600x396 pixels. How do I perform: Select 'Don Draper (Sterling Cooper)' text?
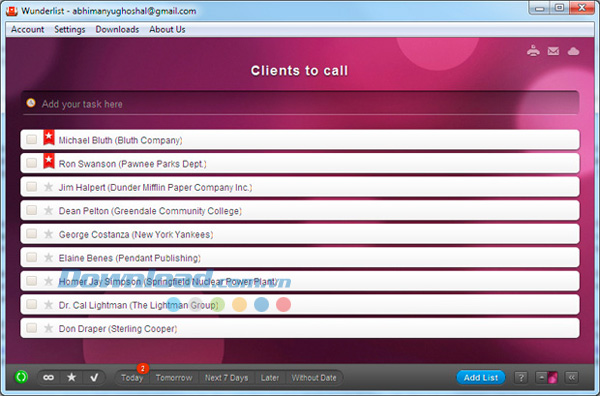click(118, 329)
